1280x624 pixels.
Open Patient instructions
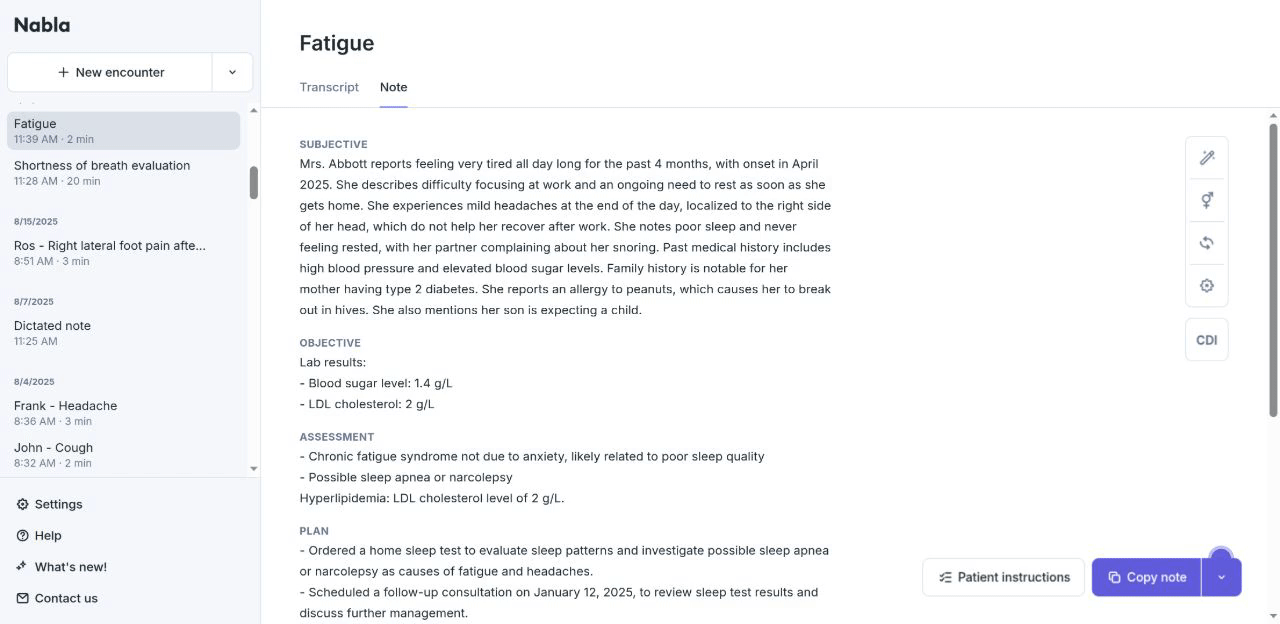pyautogui.click(x=1003, y=577)
